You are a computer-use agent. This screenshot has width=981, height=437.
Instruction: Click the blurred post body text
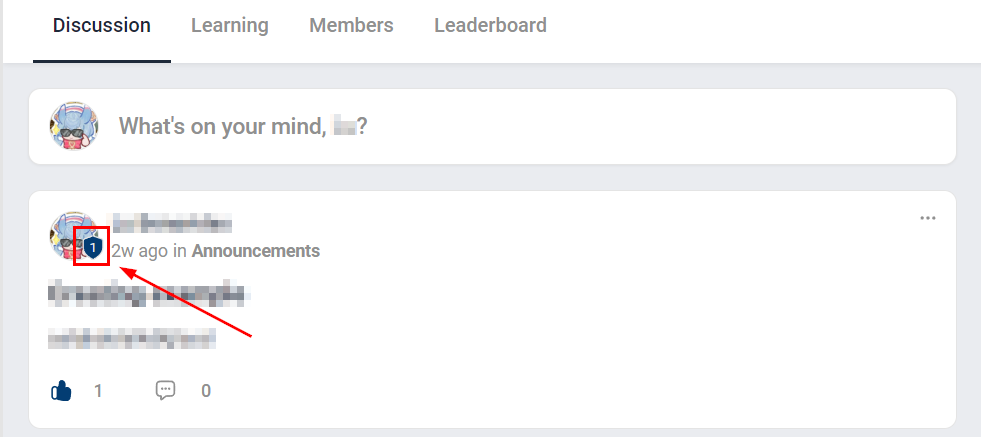(x=131, y=339)
